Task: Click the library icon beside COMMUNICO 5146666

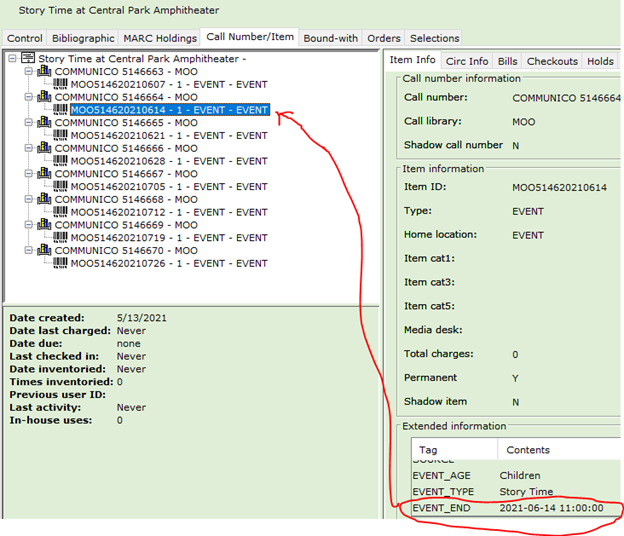Action: pos(44,148)
